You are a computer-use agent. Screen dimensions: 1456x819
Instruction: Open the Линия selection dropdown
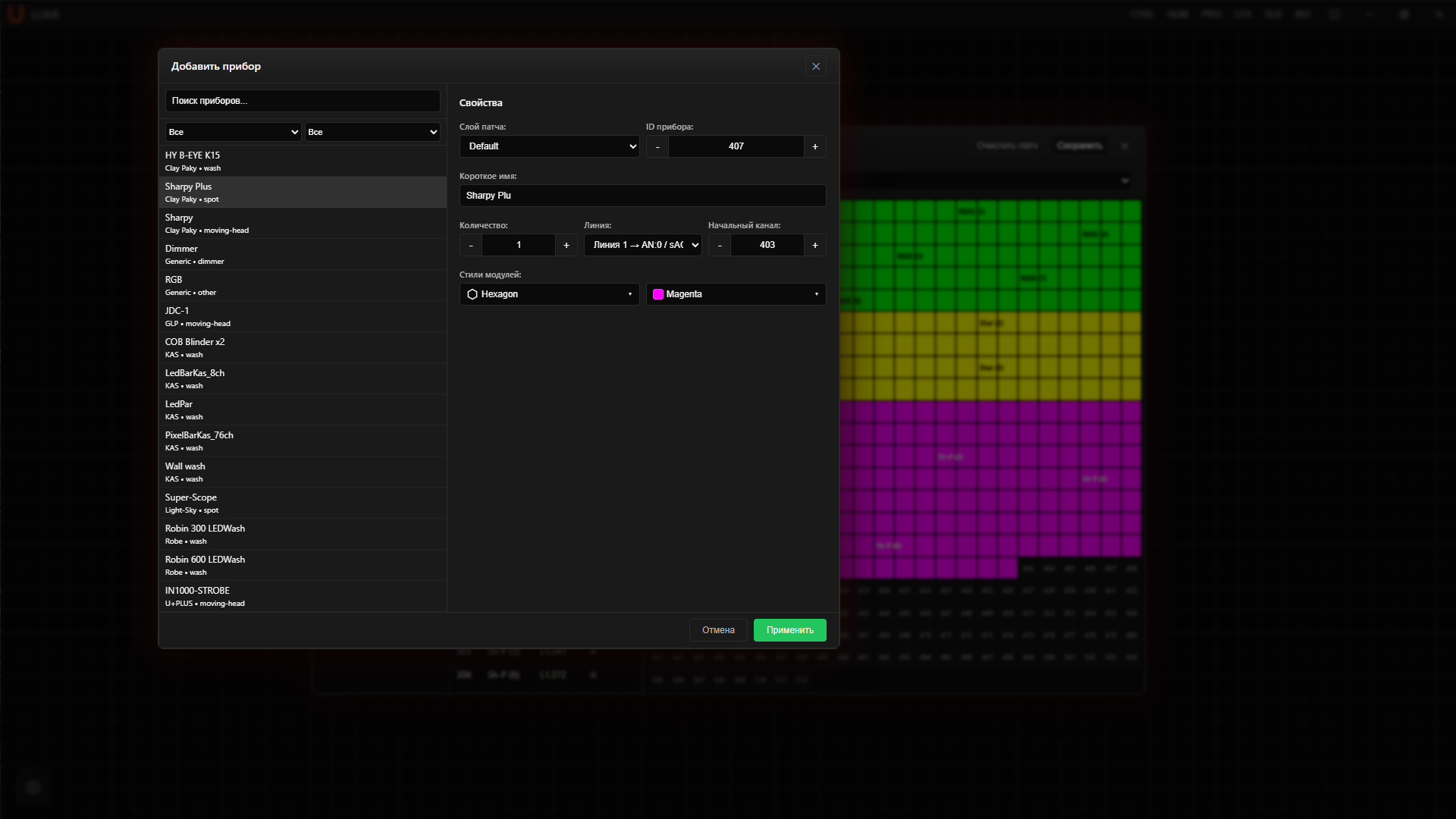(x=643, y=245)
